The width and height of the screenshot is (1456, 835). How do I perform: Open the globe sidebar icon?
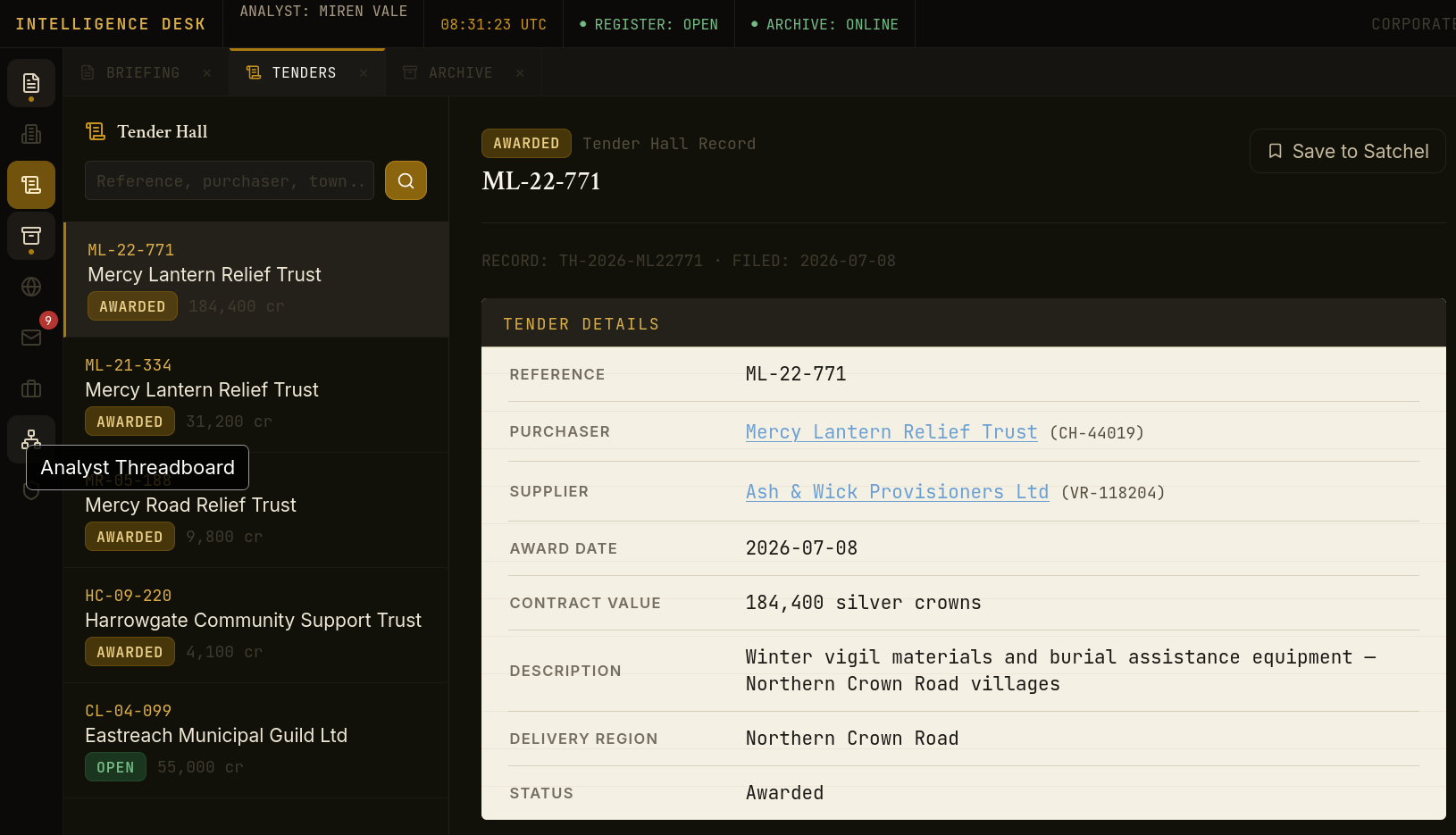click(31, 287)
